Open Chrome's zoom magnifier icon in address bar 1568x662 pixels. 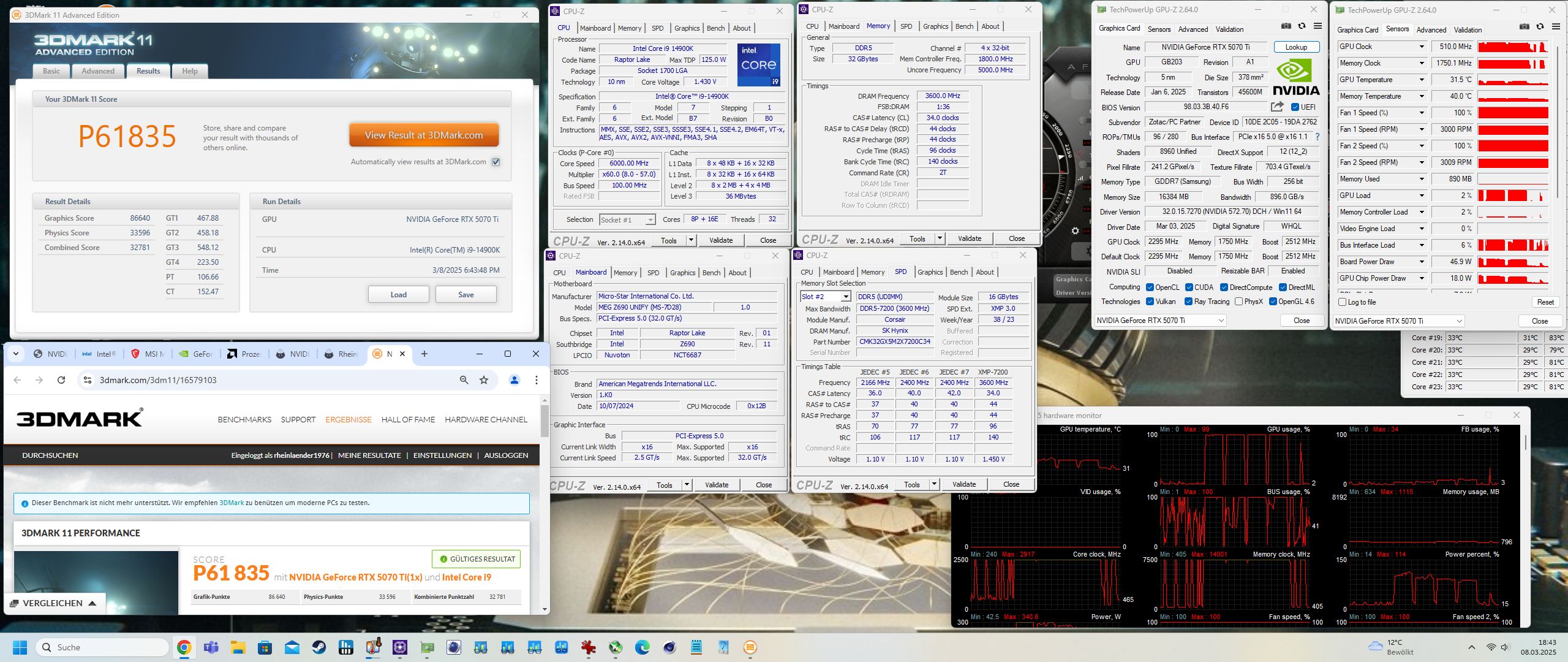point(464,380)
